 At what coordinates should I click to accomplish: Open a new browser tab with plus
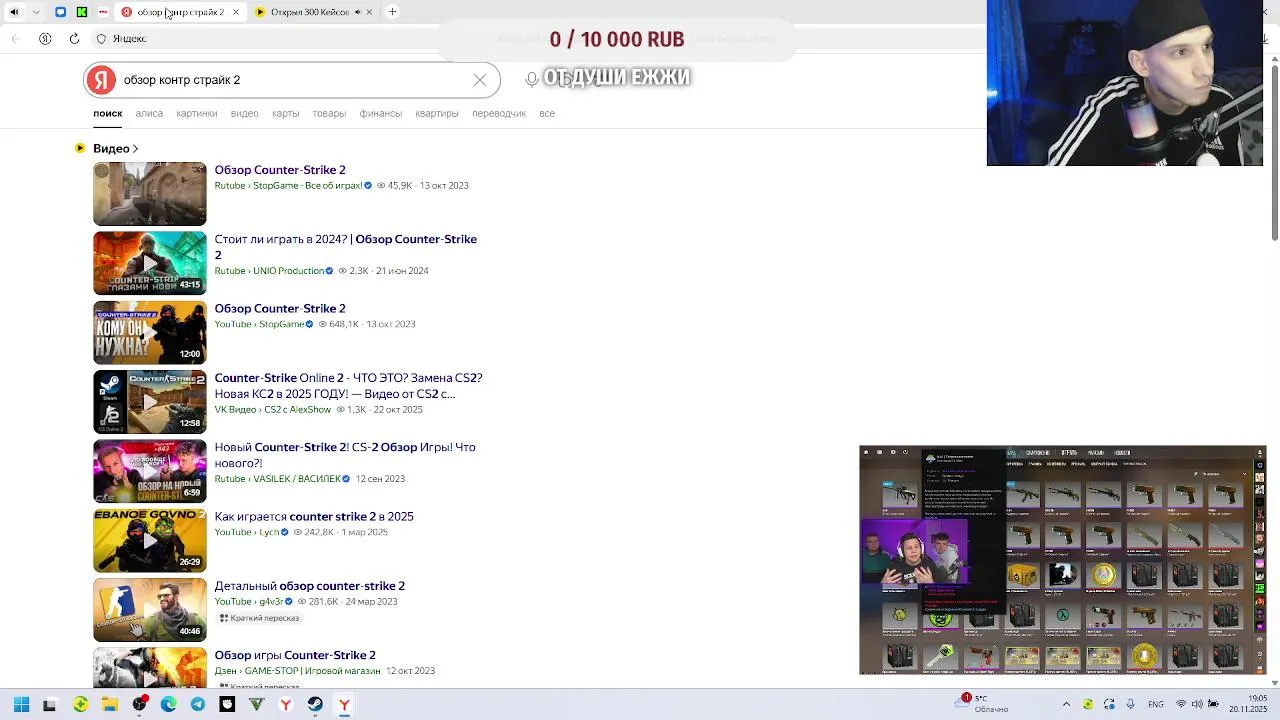pyautogui.click(x=392, y=12)
